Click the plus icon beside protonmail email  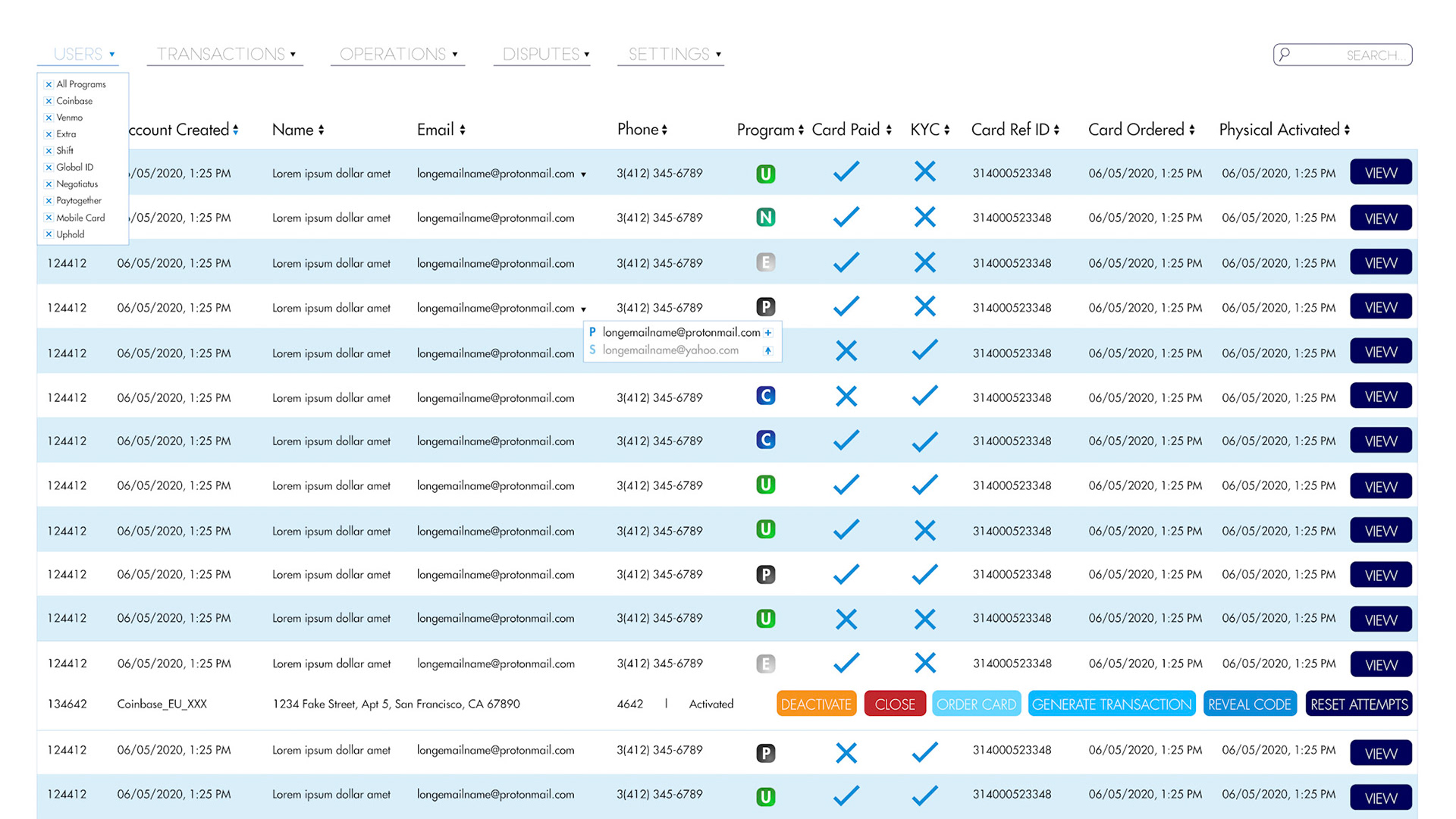click(x=768, y=333)
